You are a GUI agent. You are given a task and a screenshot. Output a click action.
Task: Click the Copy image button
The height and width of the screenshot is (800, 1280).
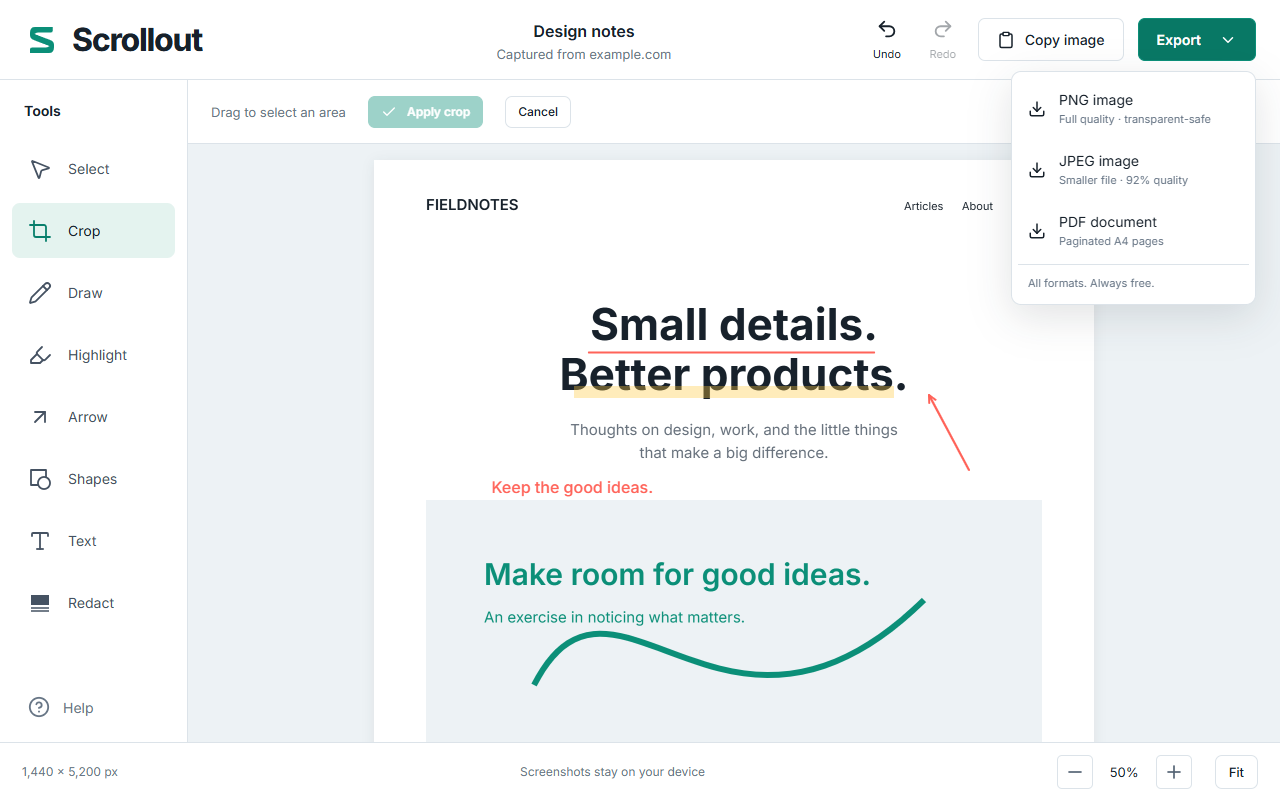(x=1051, y=40)
